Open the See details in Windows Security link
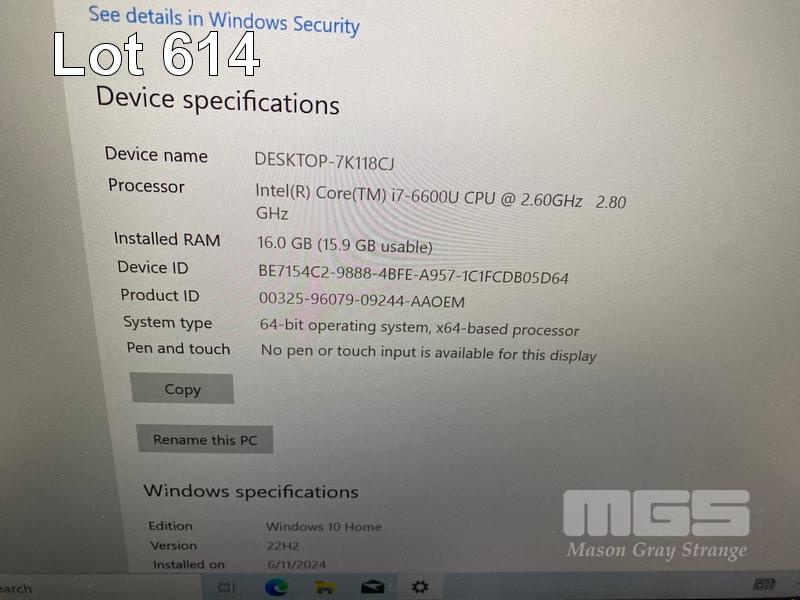The image size is (800, 600). coord(224,21)
